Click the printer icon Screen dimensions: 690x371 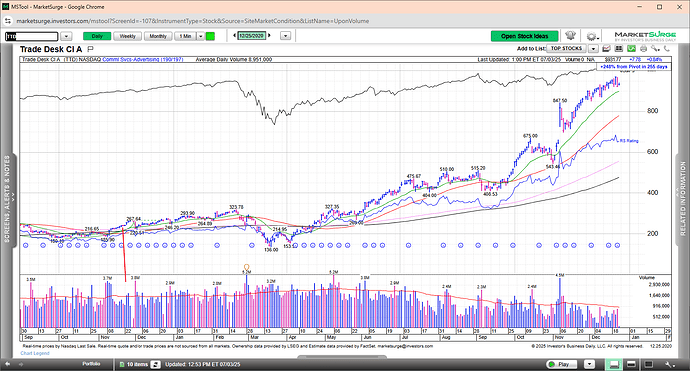643,49
